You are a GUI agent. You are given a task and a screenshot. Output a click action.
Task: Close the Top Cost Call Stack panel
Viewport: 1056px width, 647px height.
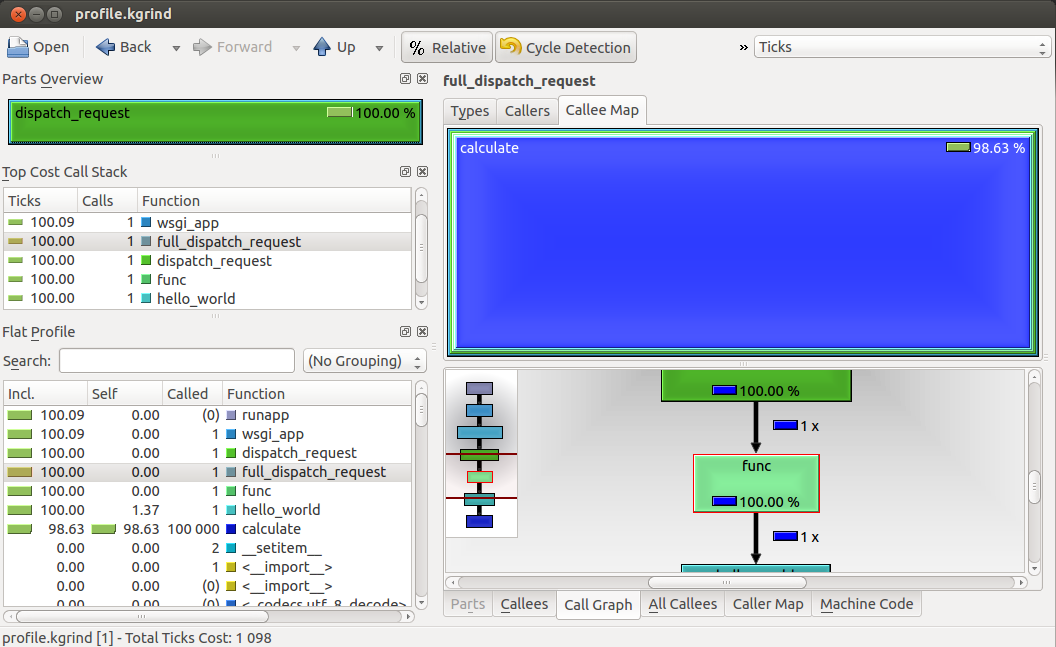coord(421,172)
